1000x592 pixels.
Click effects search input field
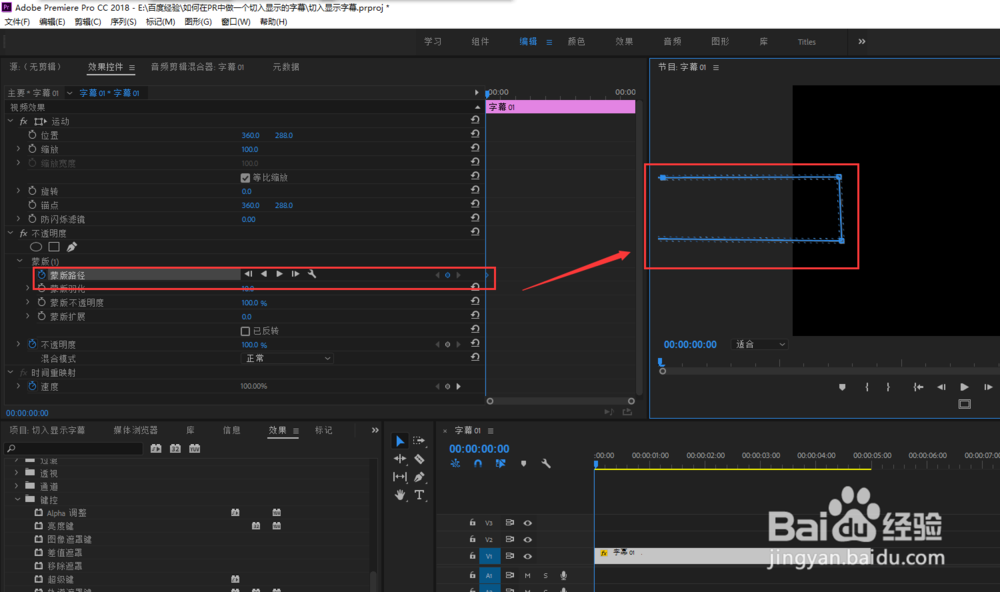74,448
